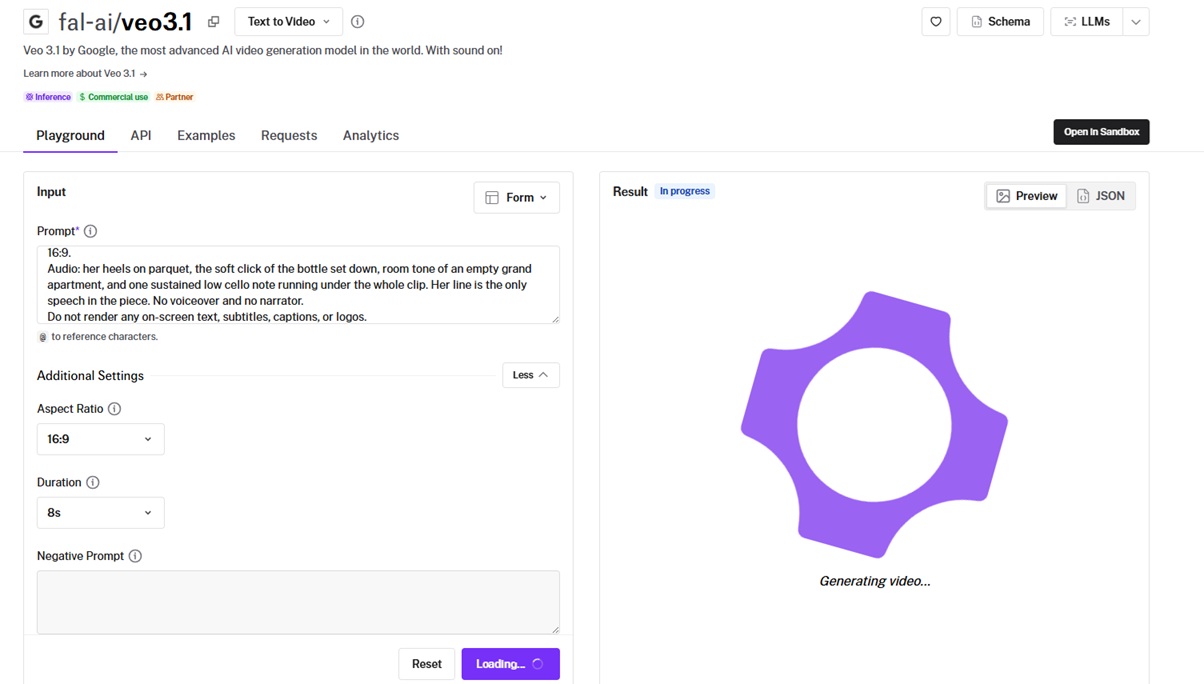Click the Duration info icon

pos(93,483)
